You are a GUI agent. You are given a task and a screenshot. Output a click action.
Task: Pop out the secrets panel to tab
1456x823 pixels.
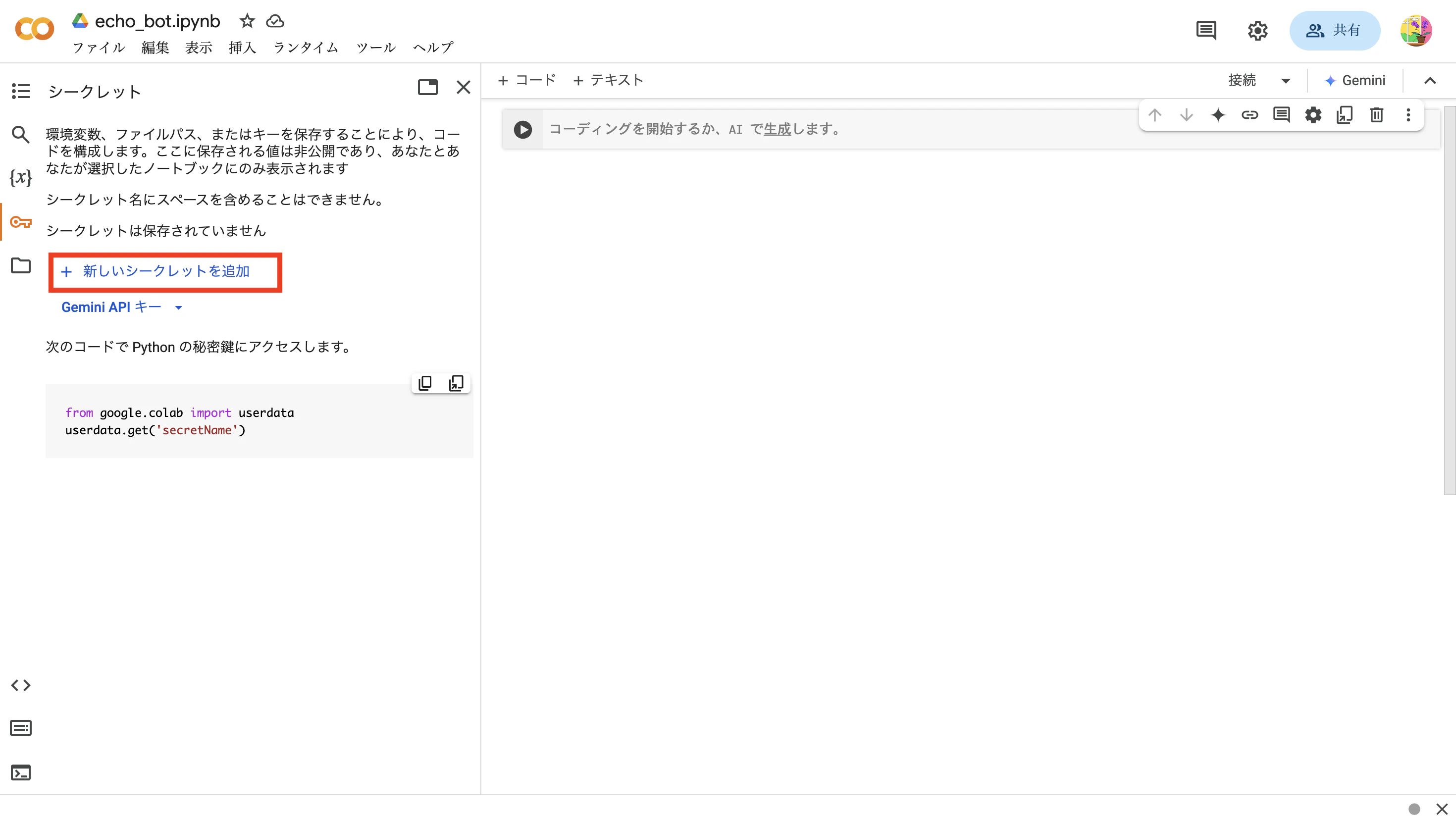428,87
